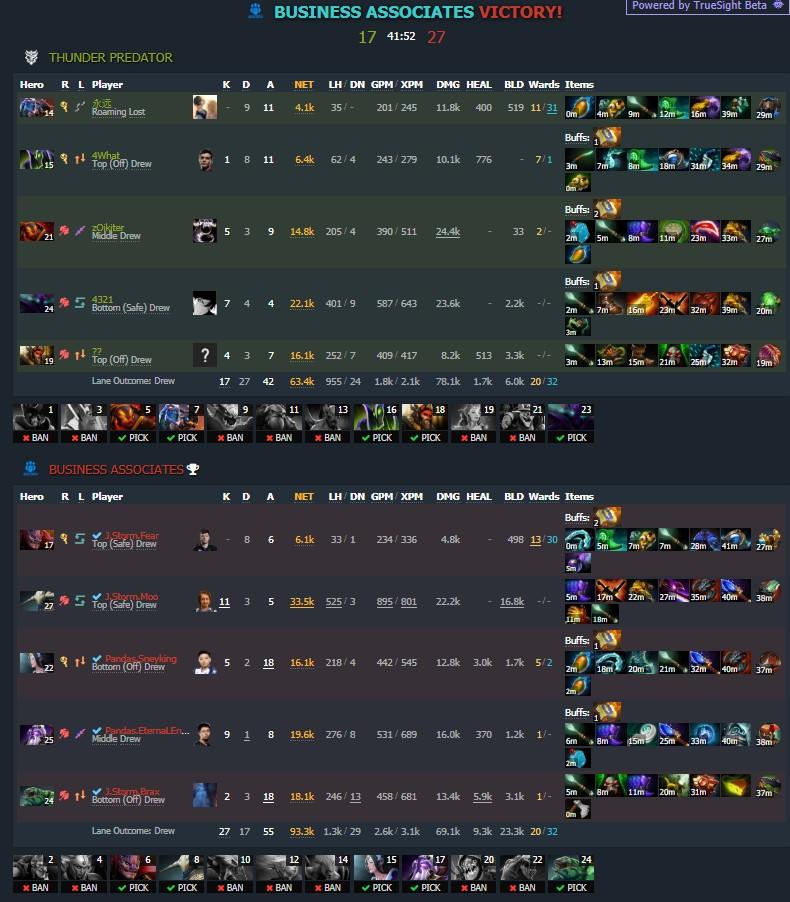Click the 20m item icon in 4321's row
This screenshot has width=790, height=902.
[x=768, y=303]
